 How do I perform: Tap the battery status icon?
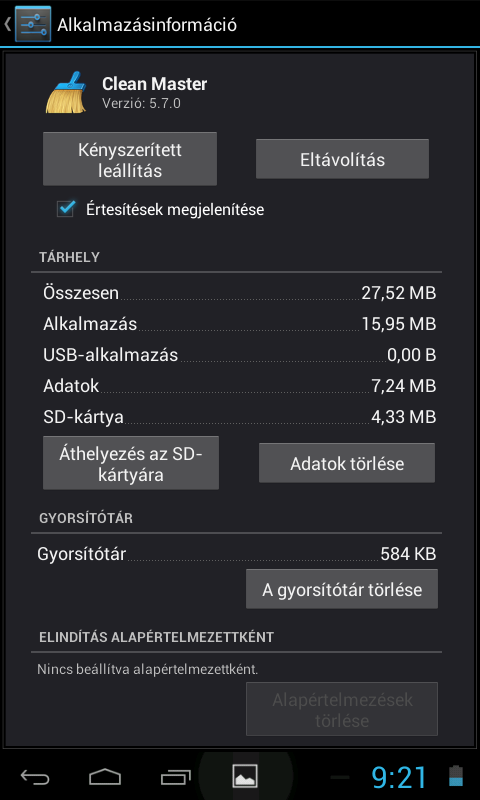pos(456,776)
